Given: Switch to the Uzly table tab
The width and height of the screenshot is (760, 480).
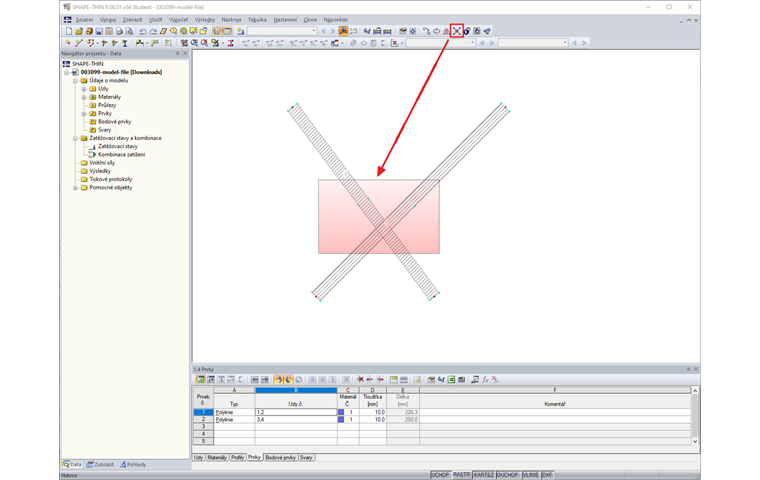Looking at the screenshot, I should pyautogui.click(x=198, y=458).
